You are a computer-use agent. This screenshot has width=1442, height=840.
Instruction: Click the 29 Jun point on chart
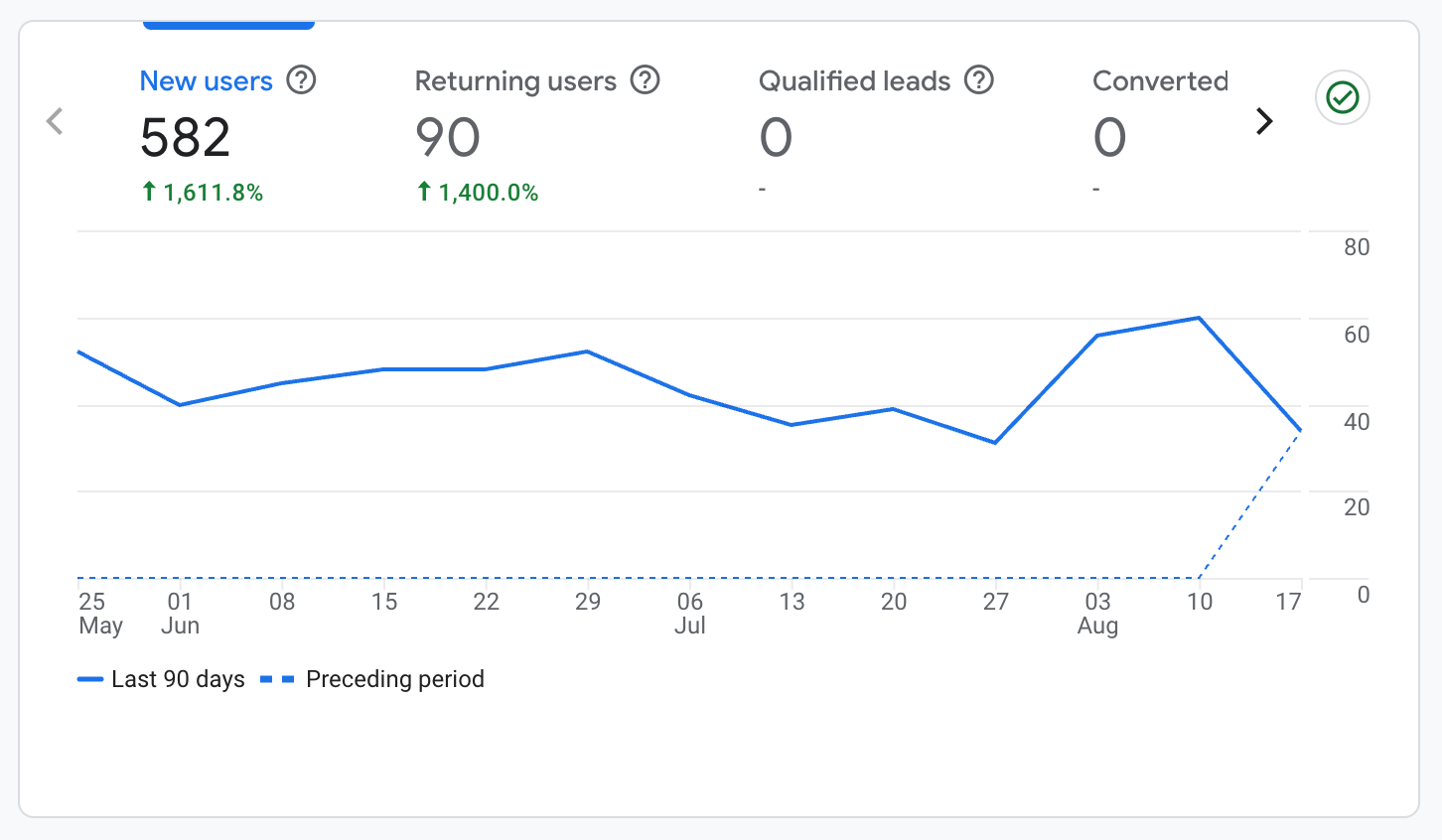pos(588,351)
